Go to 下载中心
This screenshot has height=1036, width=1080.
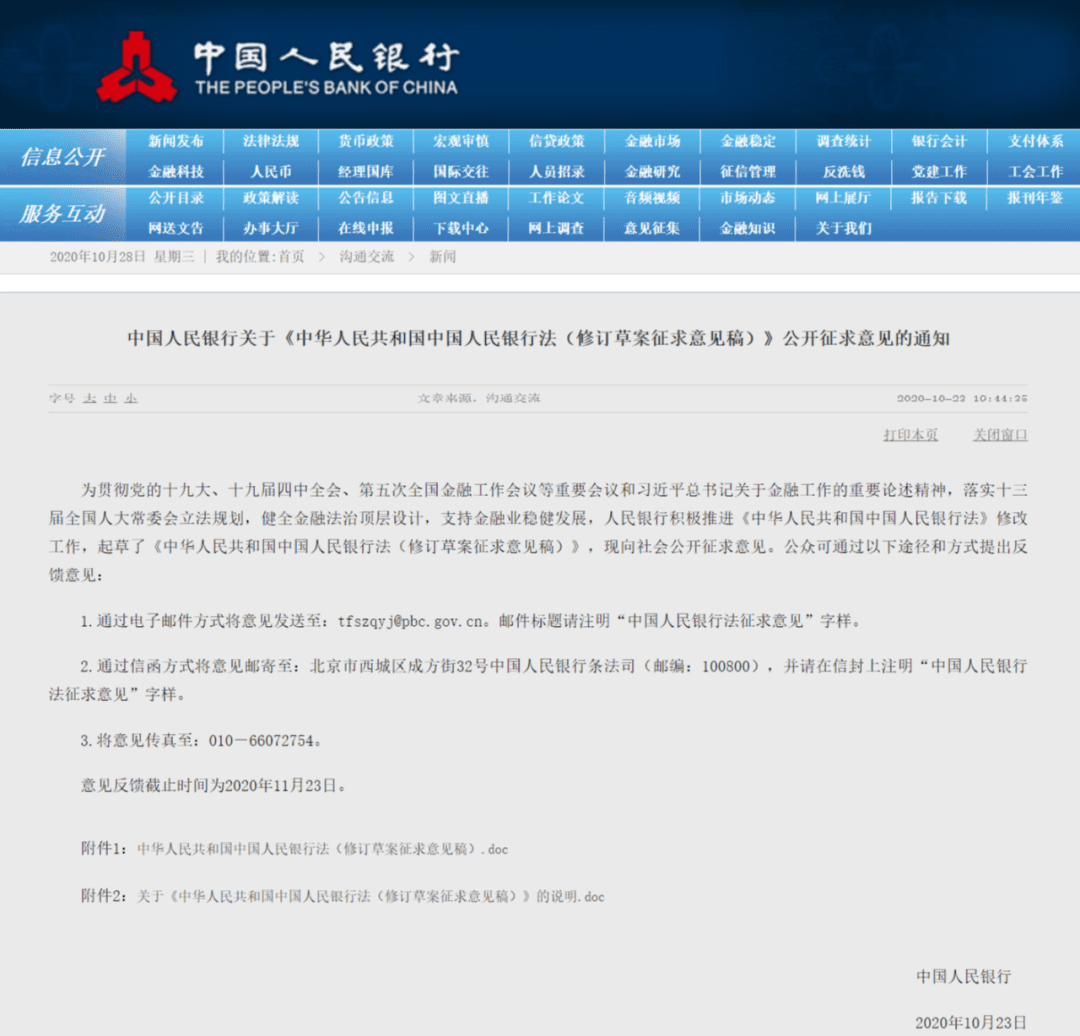pos(461,228)
